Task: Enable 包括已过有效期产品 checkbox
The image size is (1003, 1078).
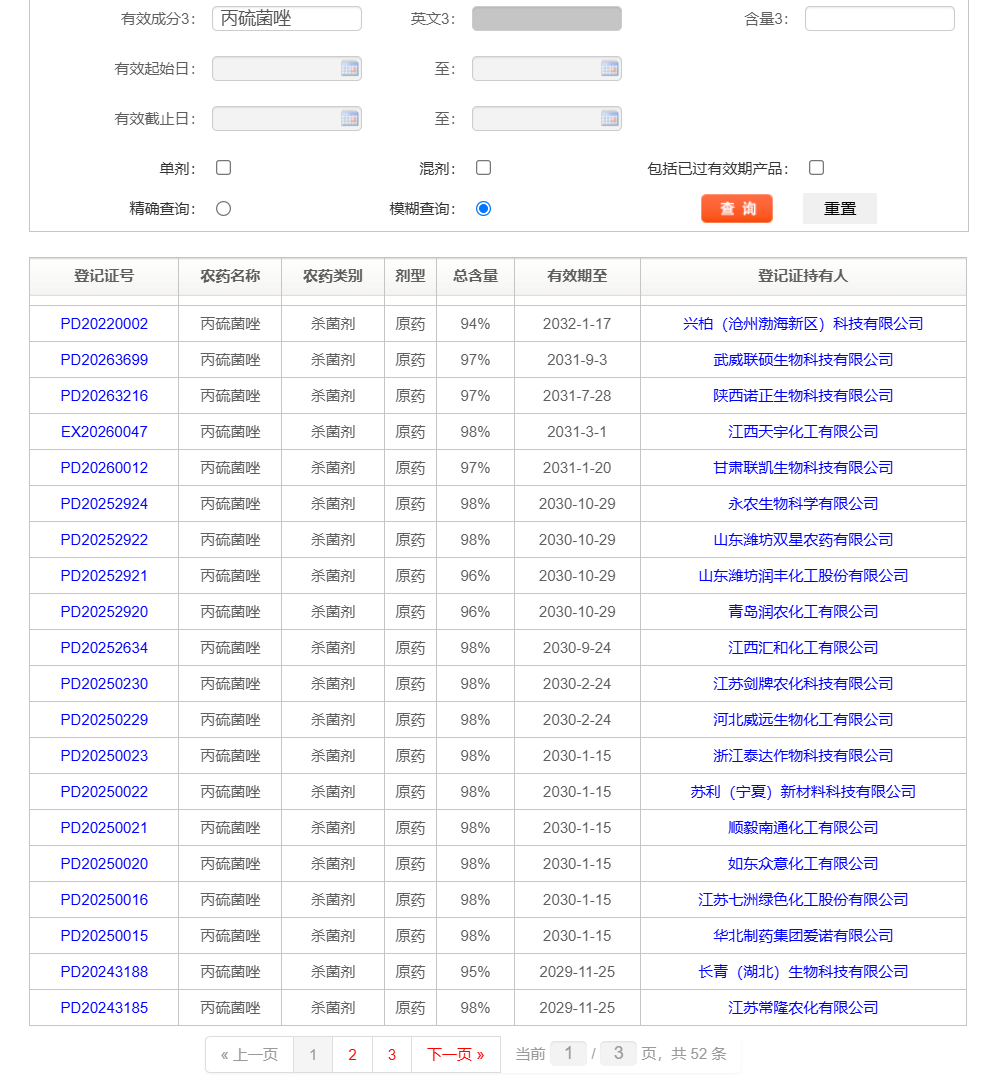Action: 816,168
